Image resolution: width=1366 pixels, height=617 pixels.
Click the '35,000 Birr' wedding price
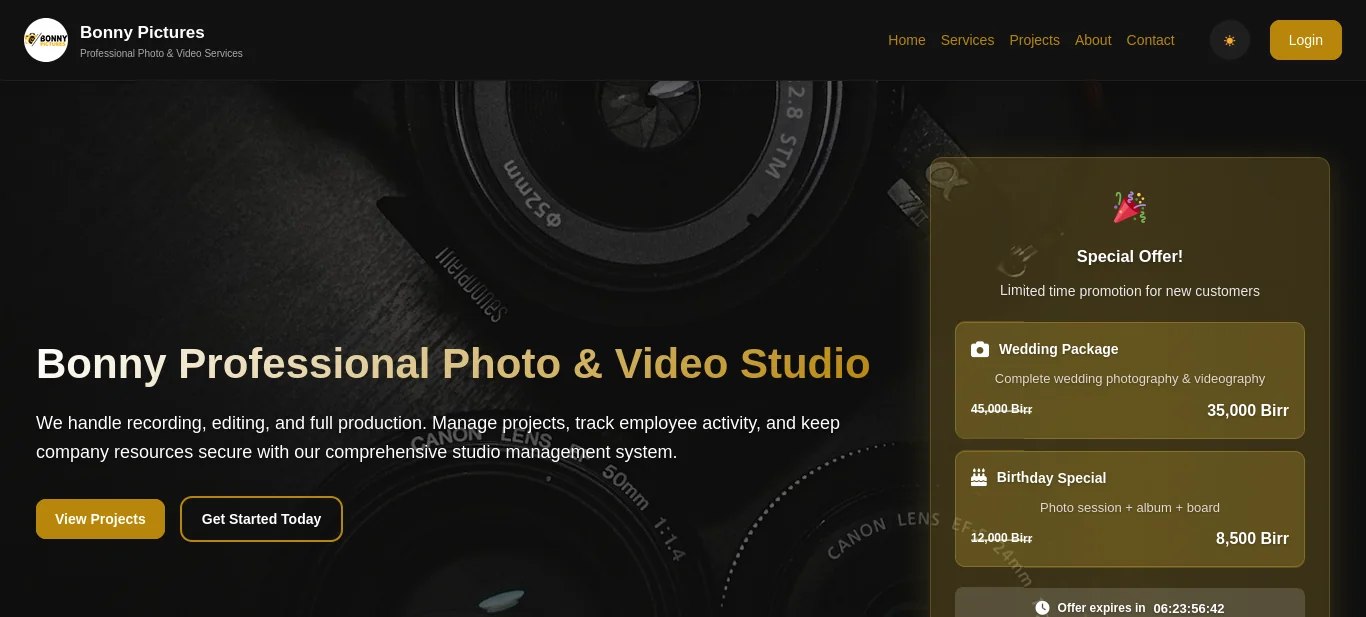[x=1248, y=410]
